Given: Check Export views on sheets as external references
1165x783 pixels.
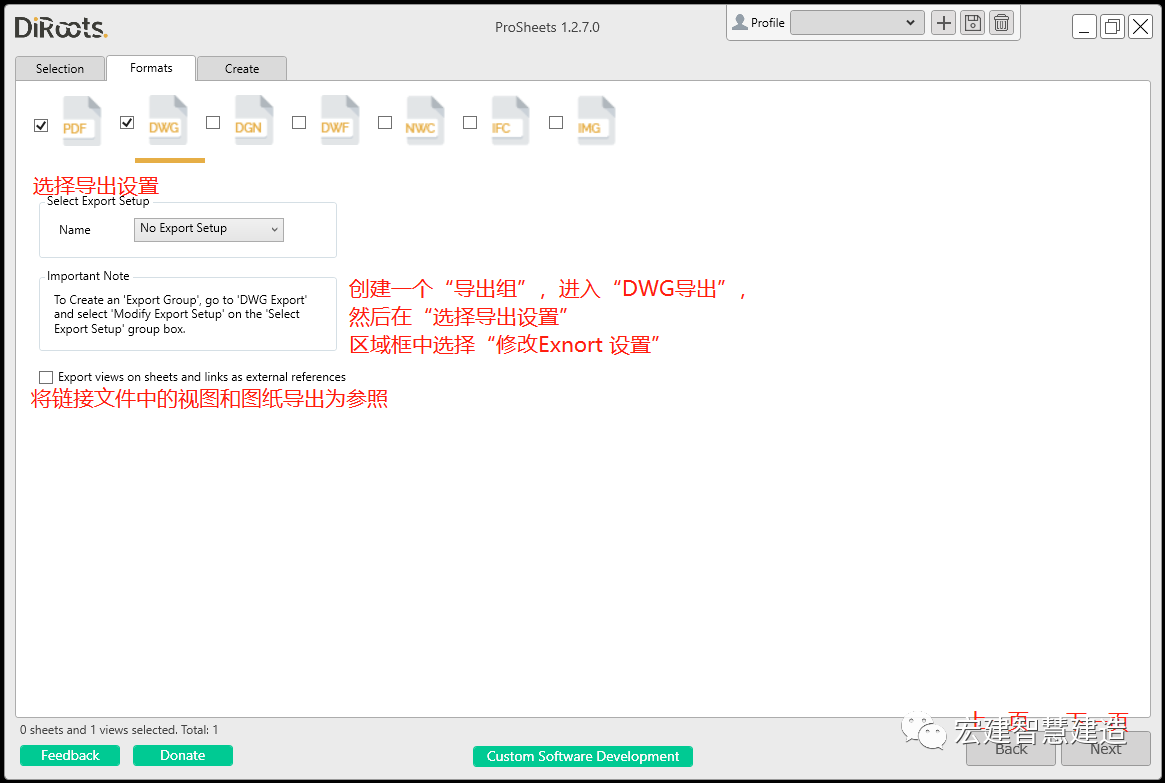Looking at the screenshot, I should point(46,377).
